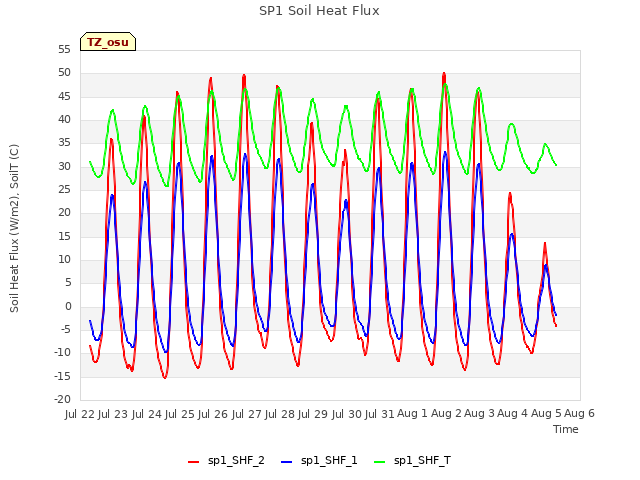Click the Aug 6 x-axis tick label

tap(579, 414)
